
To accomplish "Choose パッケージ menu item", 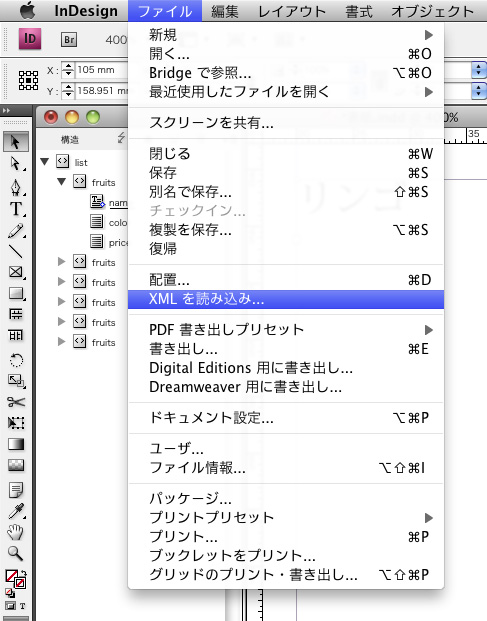I will point(286,499).
